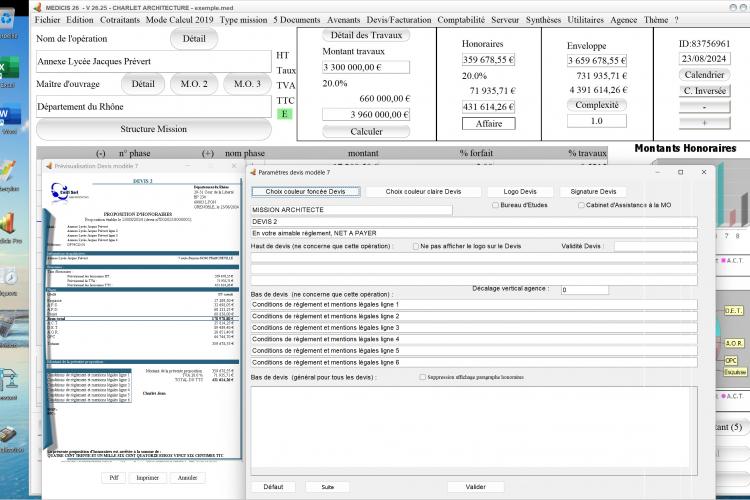Open the Recycle Bin desktop icon
750x500 pixels.
8,20
